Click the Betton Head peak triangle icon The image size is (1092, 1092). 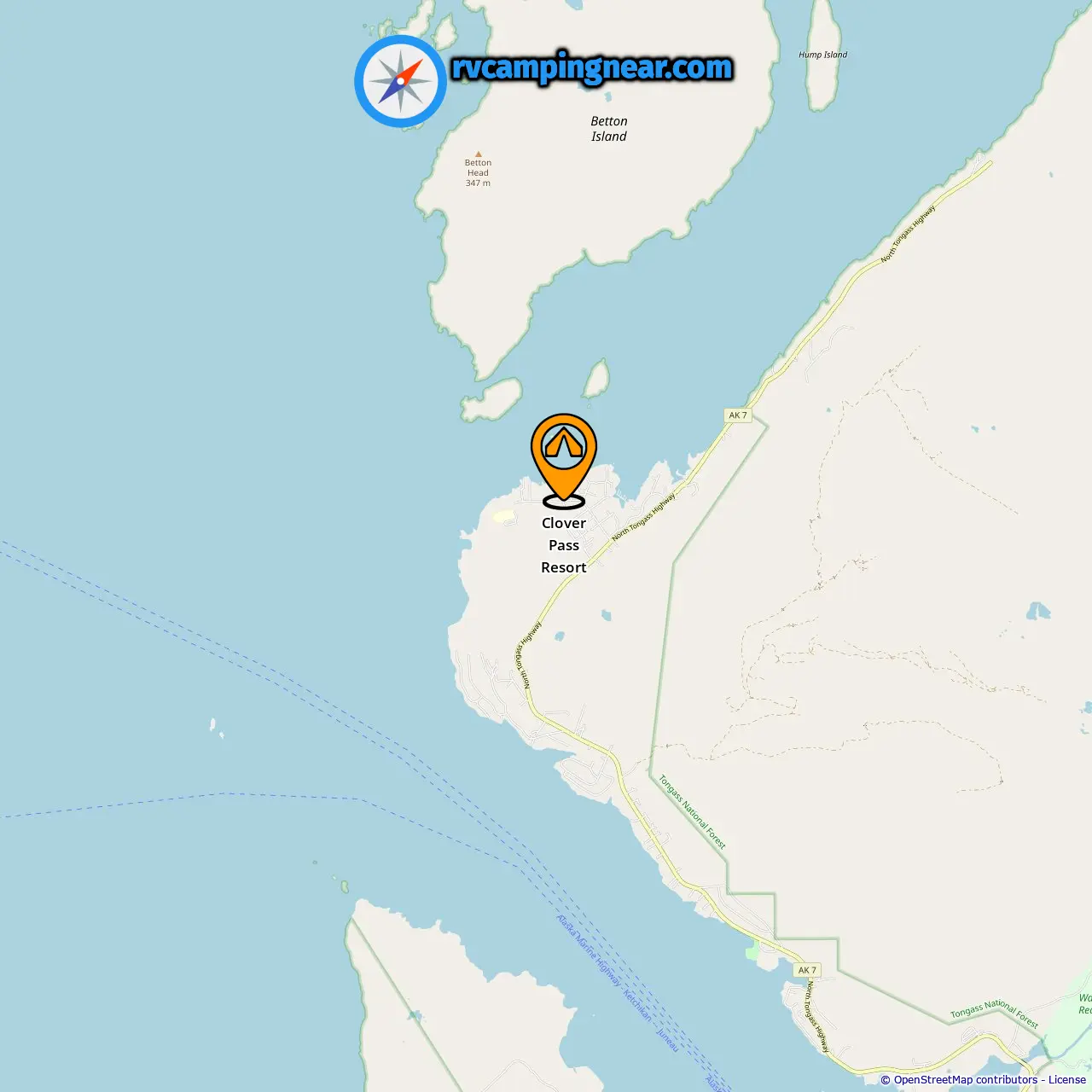[478, 154]
